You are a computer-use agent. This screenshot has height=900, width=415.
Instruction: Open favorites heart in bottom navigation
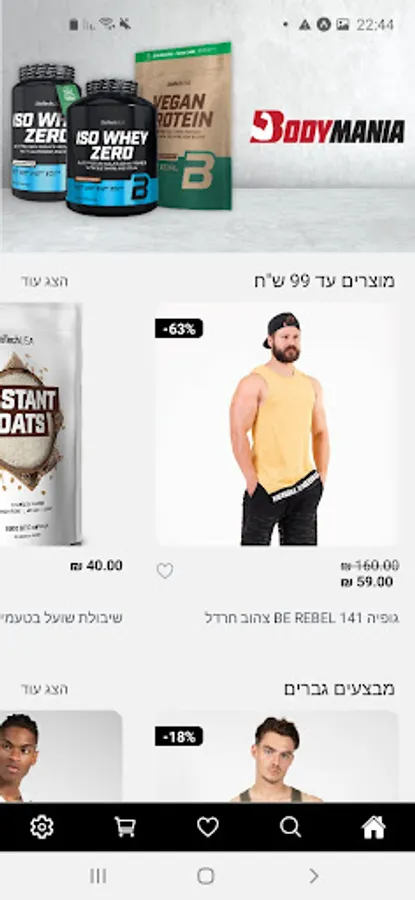pyautogui.click(x=207, y=827)
